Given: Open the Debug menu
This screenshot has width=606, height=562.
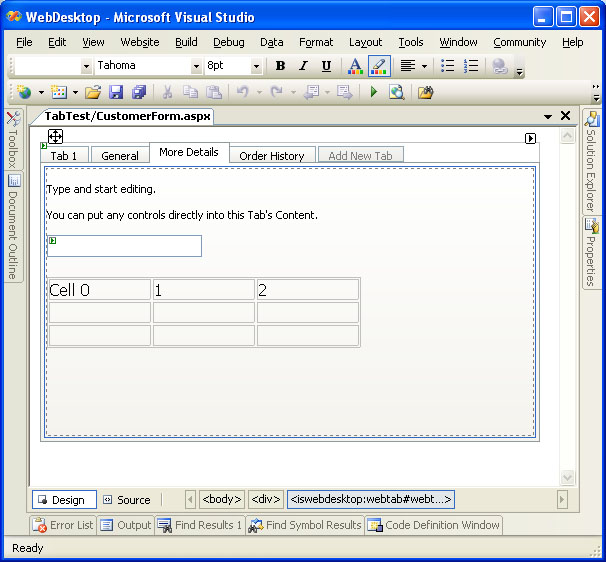Looking at the screenshot, I should 228,42.
